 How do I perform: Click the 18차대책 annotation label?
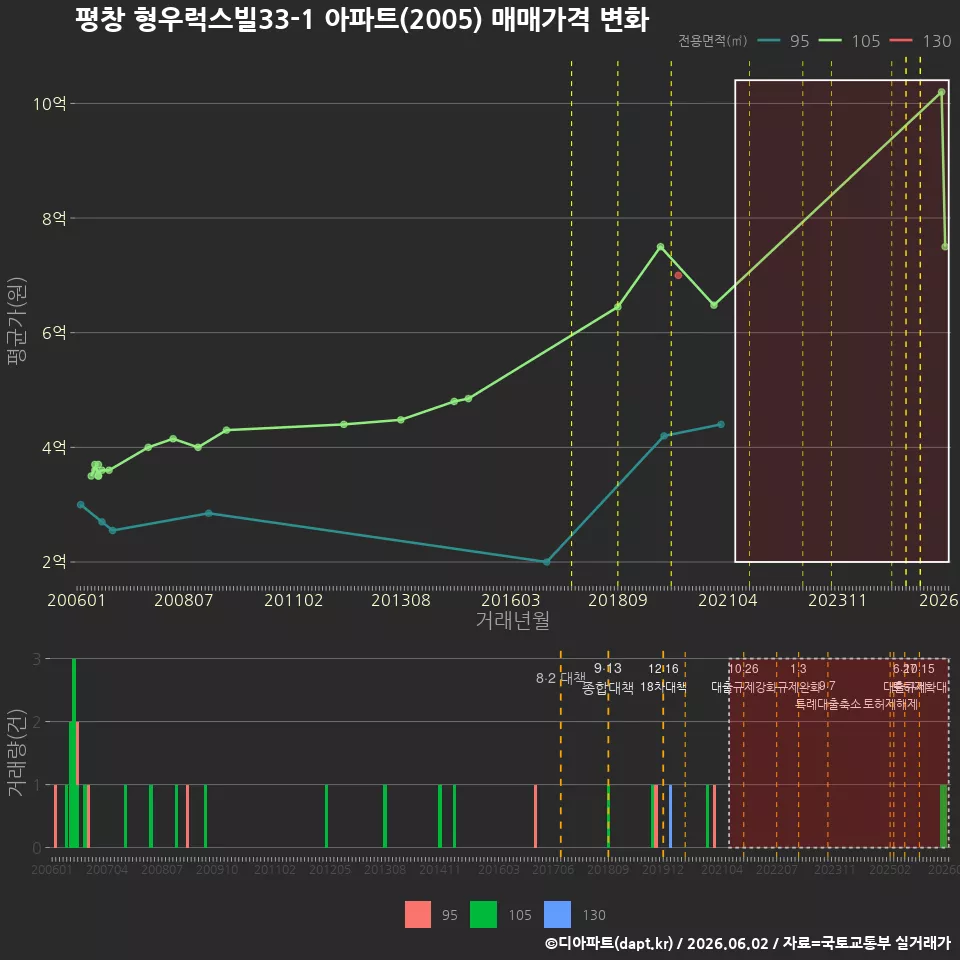pyautogui.click(x=663, y=687)
